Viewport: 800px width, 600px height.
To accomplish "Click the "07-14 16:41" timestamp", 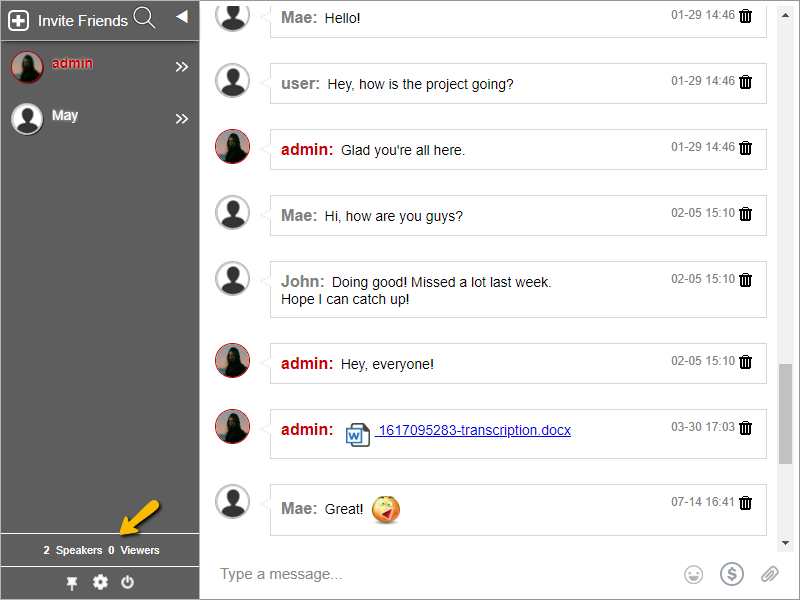I will click(x=703, y=502).
